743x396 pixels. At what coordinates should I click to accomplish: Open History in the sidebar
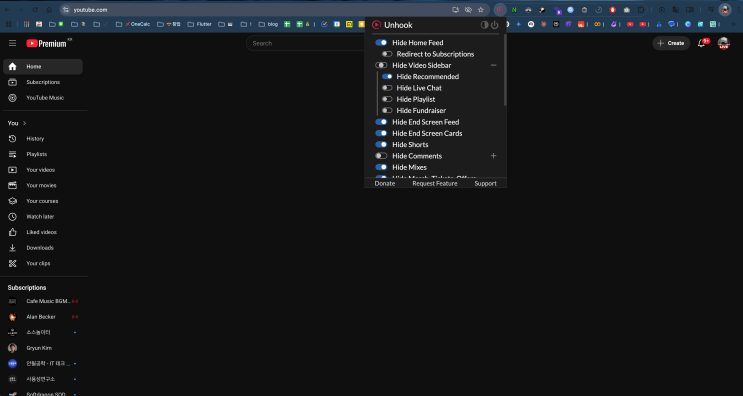43,138
